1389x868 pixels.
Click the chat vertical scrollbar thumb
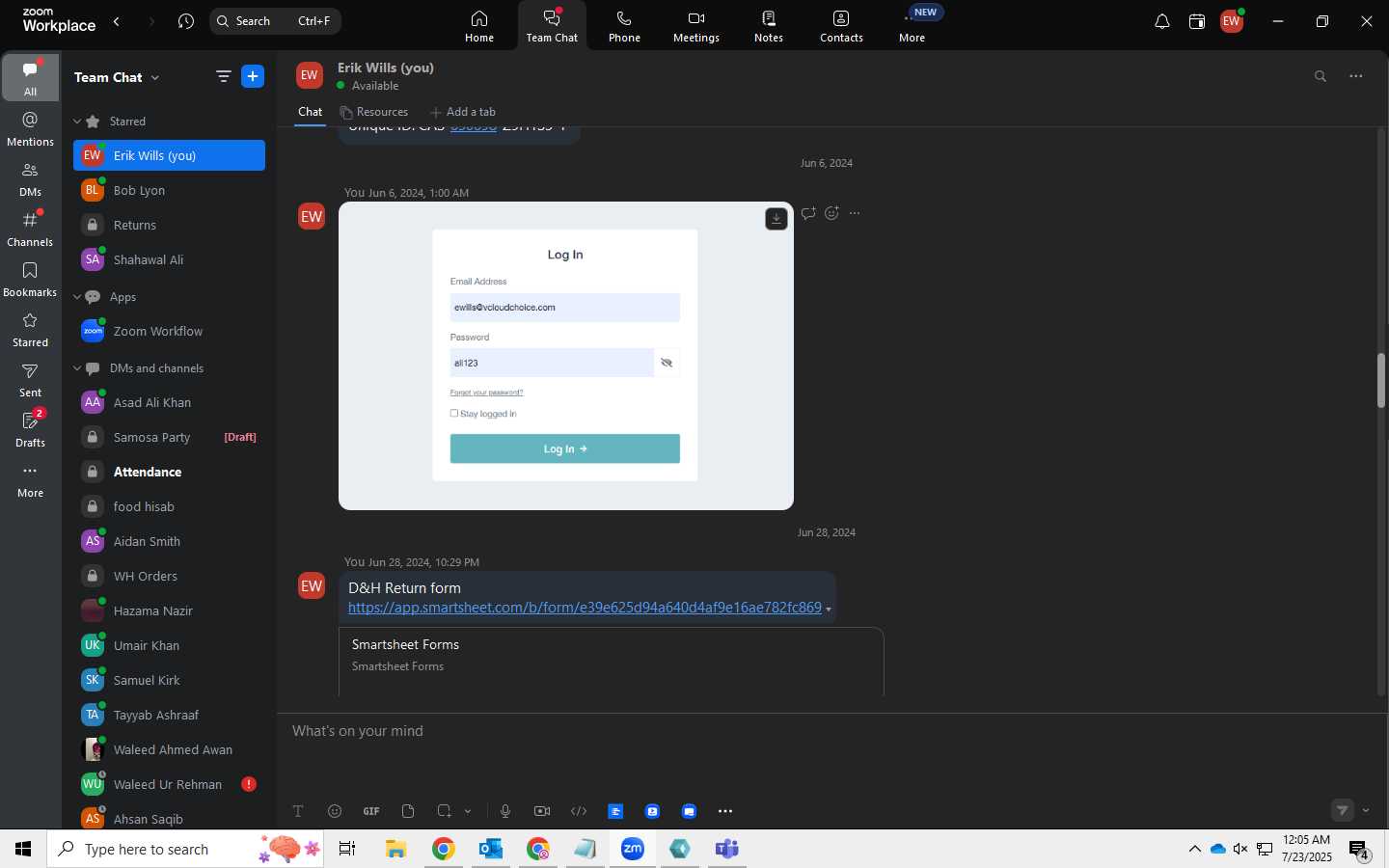click(1381, 381)
